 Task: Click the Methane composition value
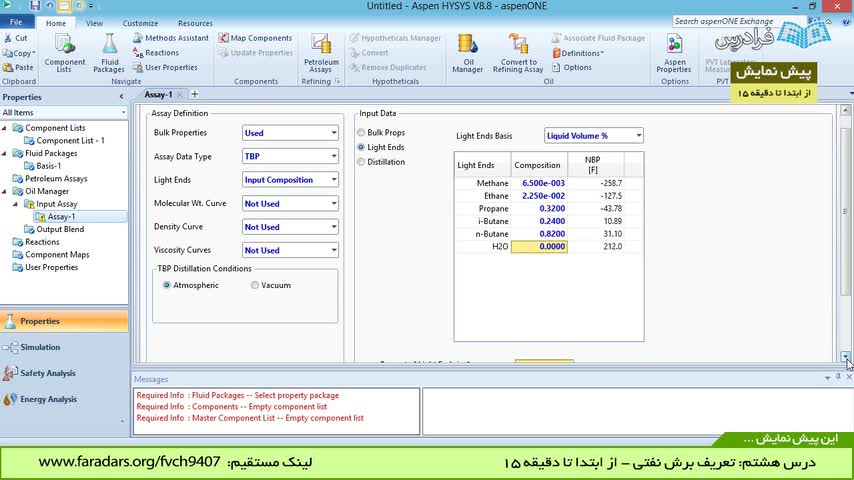click(539, 184)
